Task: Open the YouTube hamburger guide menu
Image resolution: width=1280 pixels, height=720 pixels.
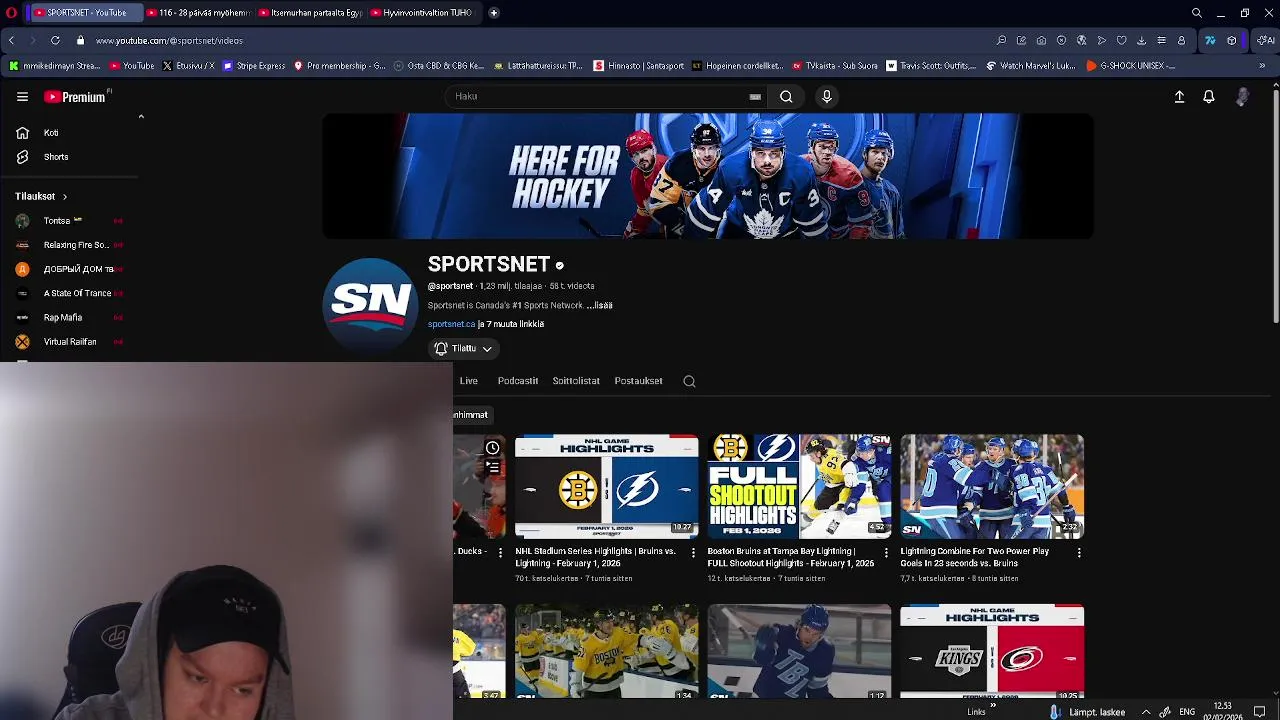Action: click(x=22, y=97)
